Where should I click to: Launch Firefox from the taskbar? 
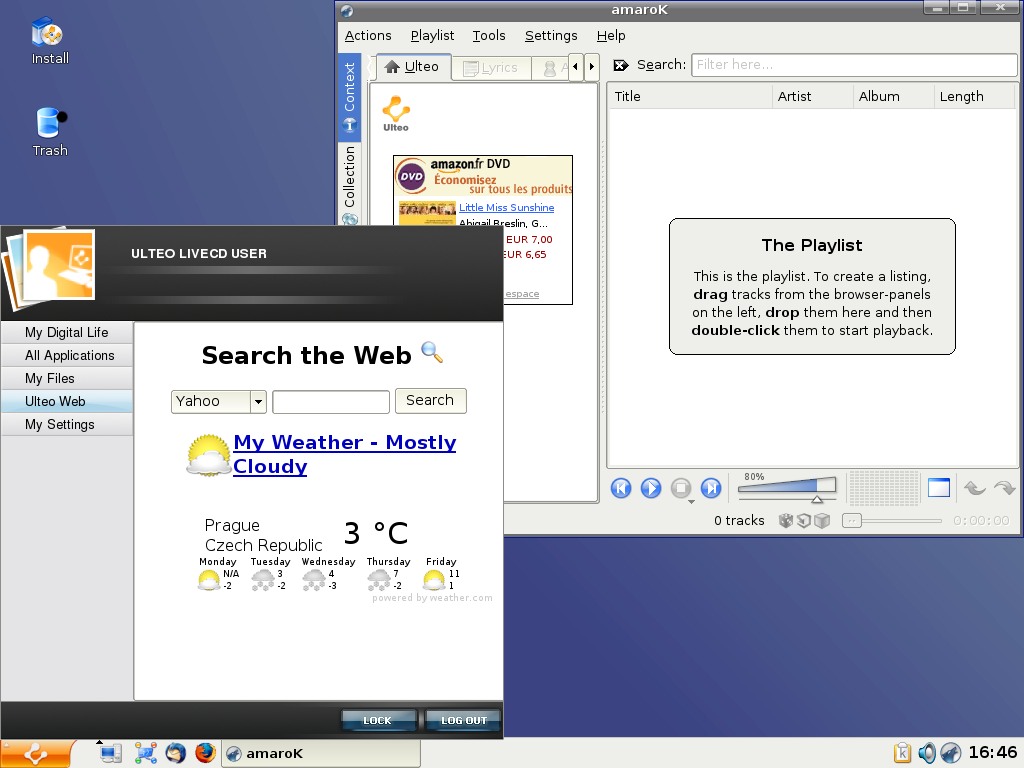pyautogui.click(x=205, y=753)
